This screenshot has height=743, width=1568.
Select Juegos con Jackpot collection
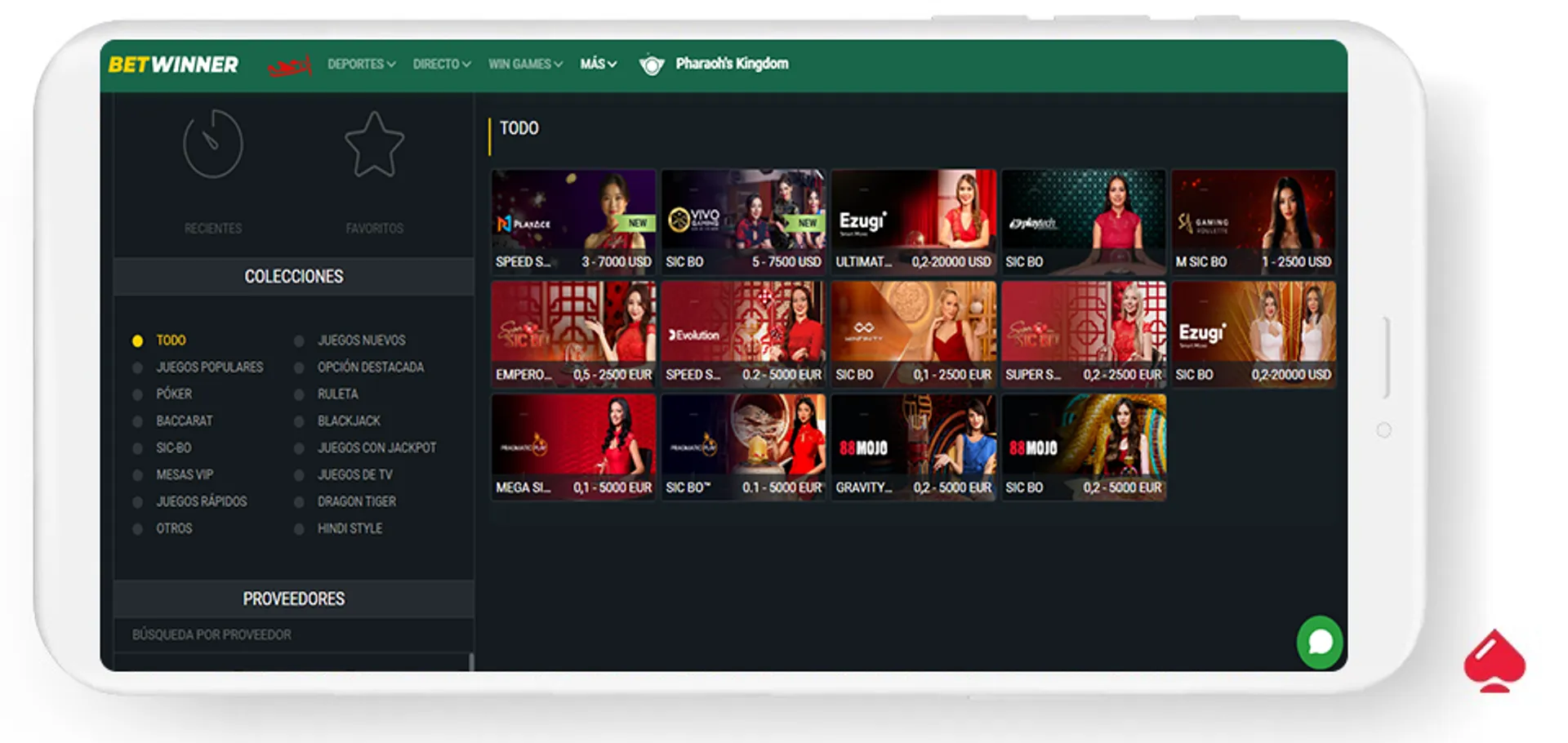(376, 448)
